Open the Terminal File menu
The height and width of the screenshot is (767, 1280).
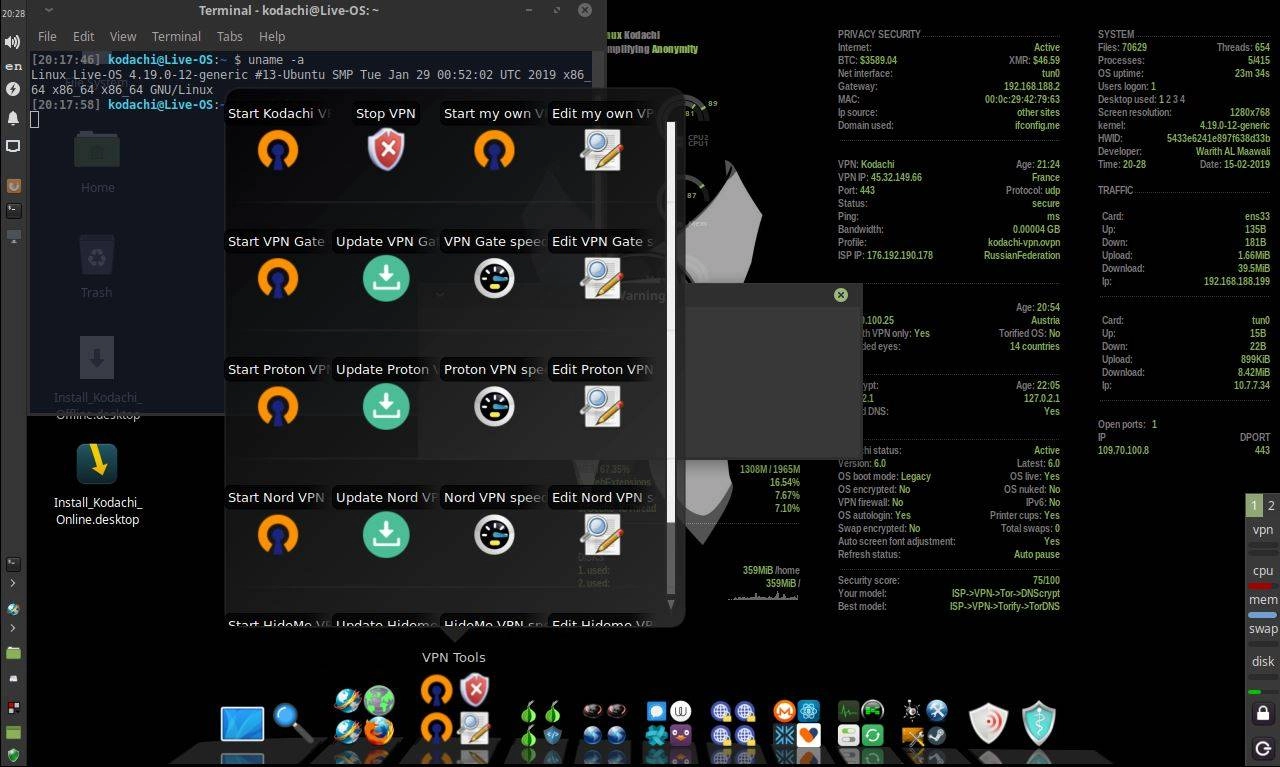(47, 36)
